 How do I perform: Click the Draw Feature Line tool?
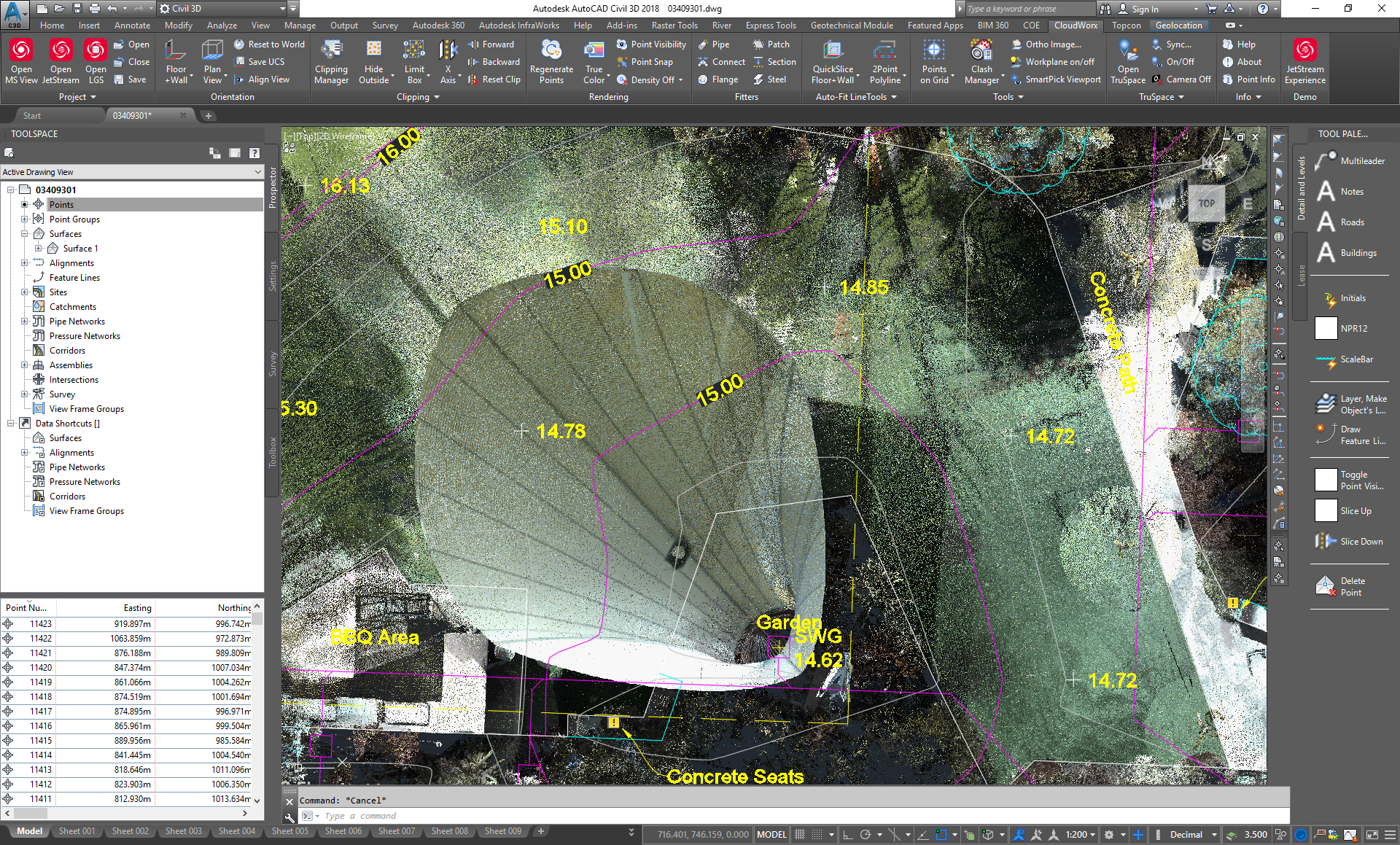(1350, 435)
